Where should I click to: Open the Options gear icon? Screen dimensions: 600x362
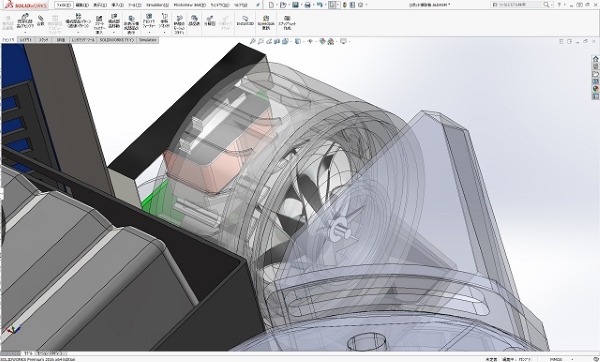coord(360,5)
